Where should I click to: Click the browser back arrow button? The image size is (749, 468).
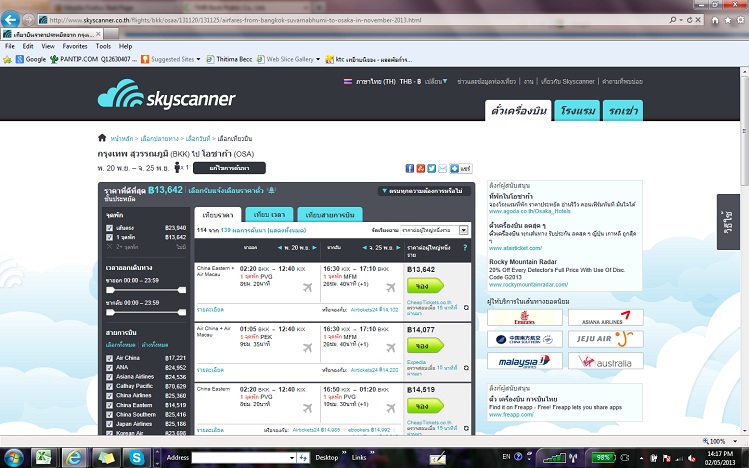(x=11, y=20)
